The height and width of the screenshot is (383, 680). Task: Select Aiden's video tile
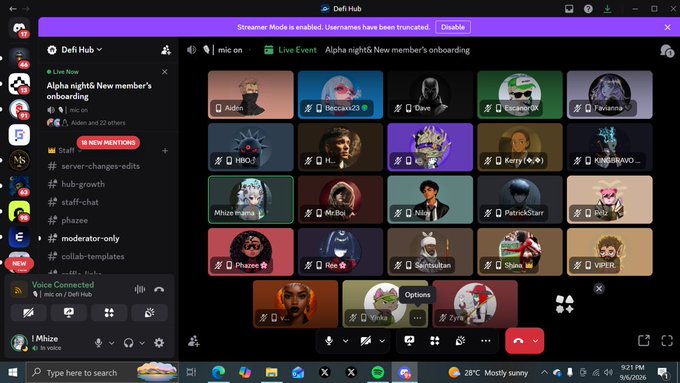[x=251, y=95]
